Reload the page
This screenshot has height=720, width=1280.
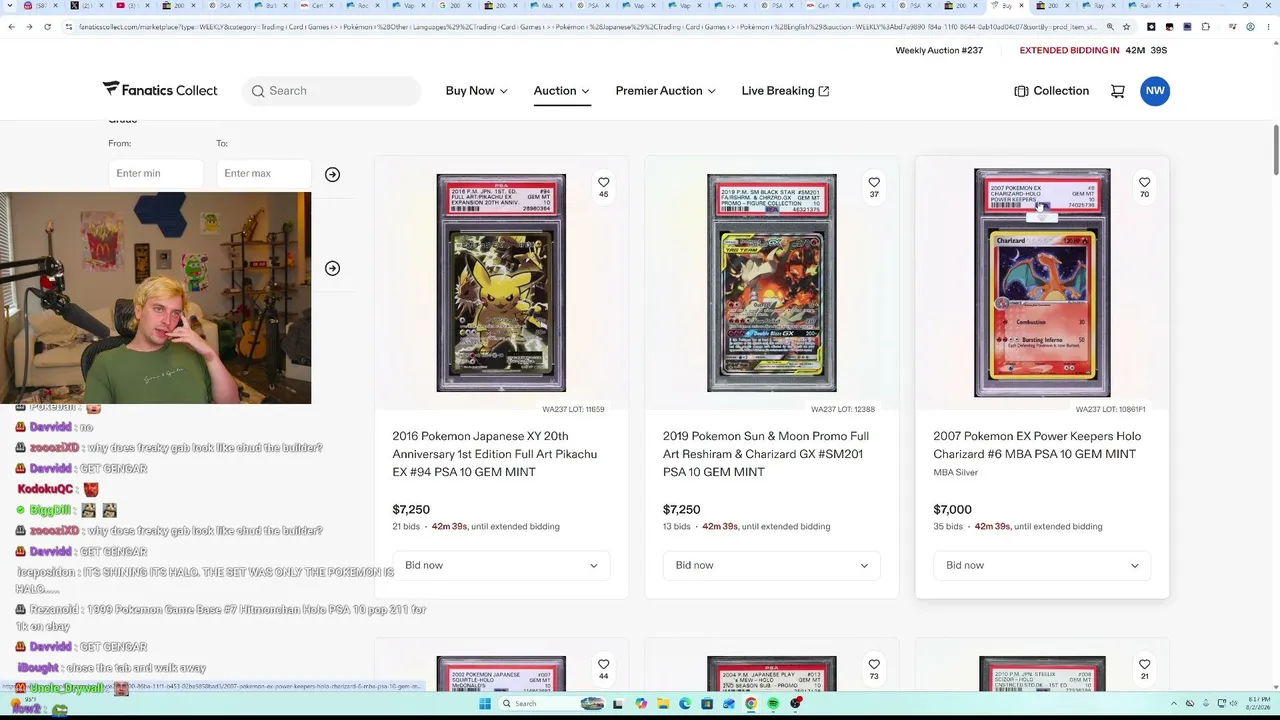coord(47,27)
